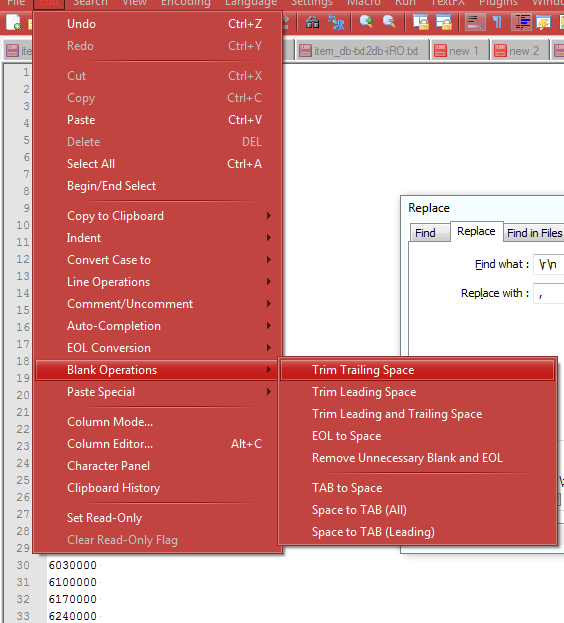Click the Find what input field
The image size is (564, 623).
tap(549, 264)
